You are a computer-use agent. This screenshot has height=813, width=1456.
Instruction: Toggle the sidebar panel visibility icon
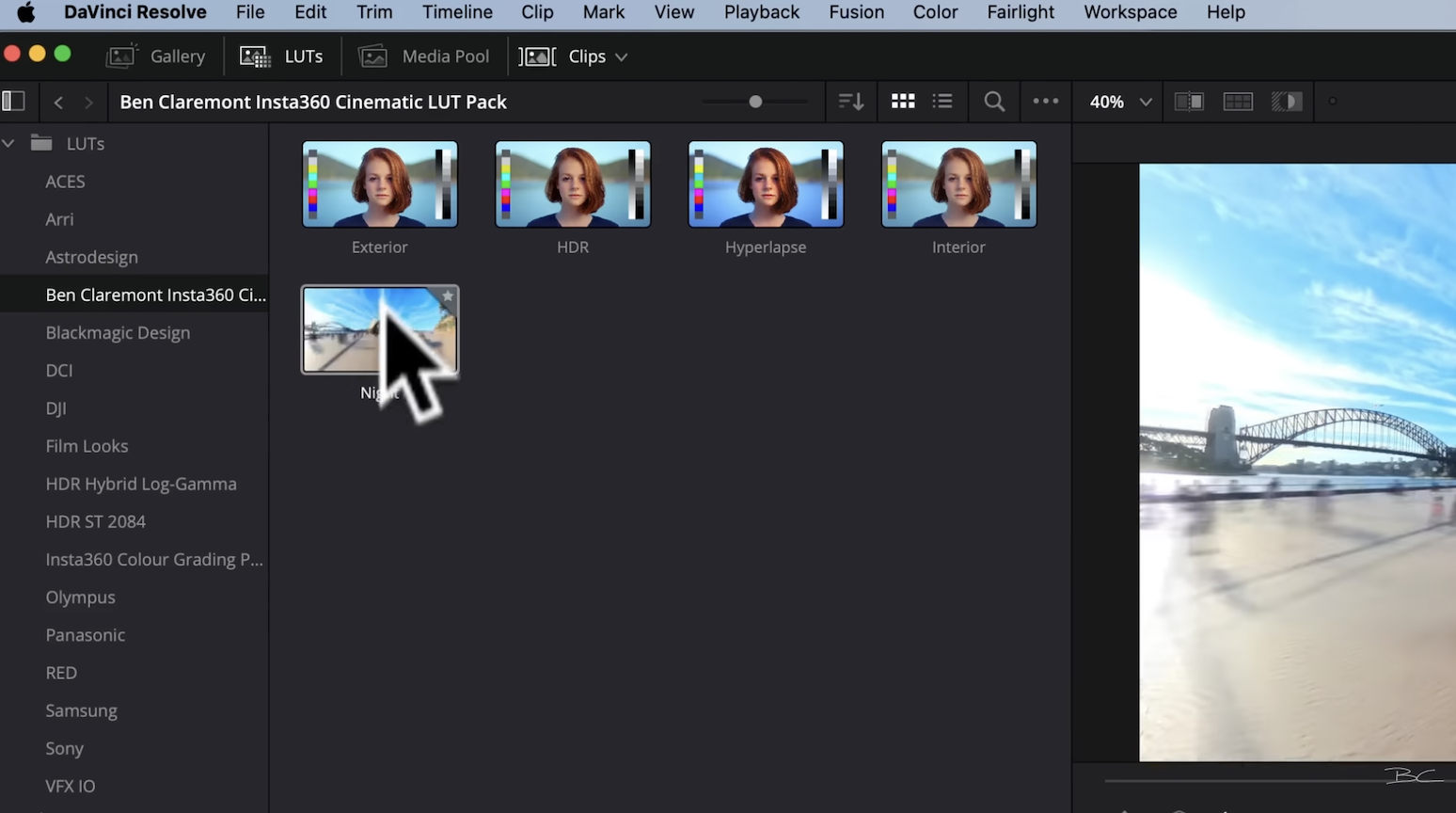pos(14,102)
